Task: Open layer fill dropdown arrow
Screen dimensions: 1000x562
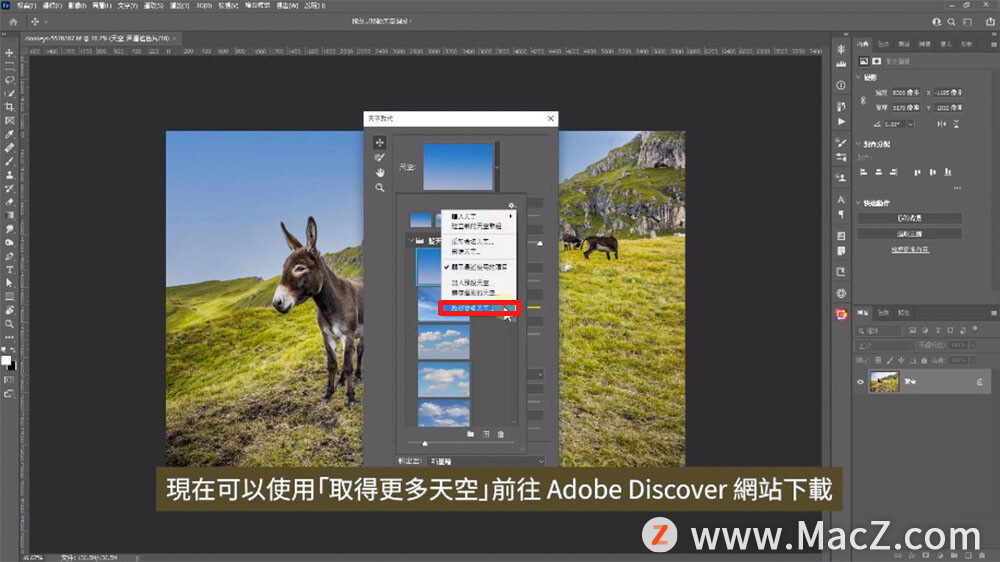Action: pyautogui.click(x=973, y=360)
